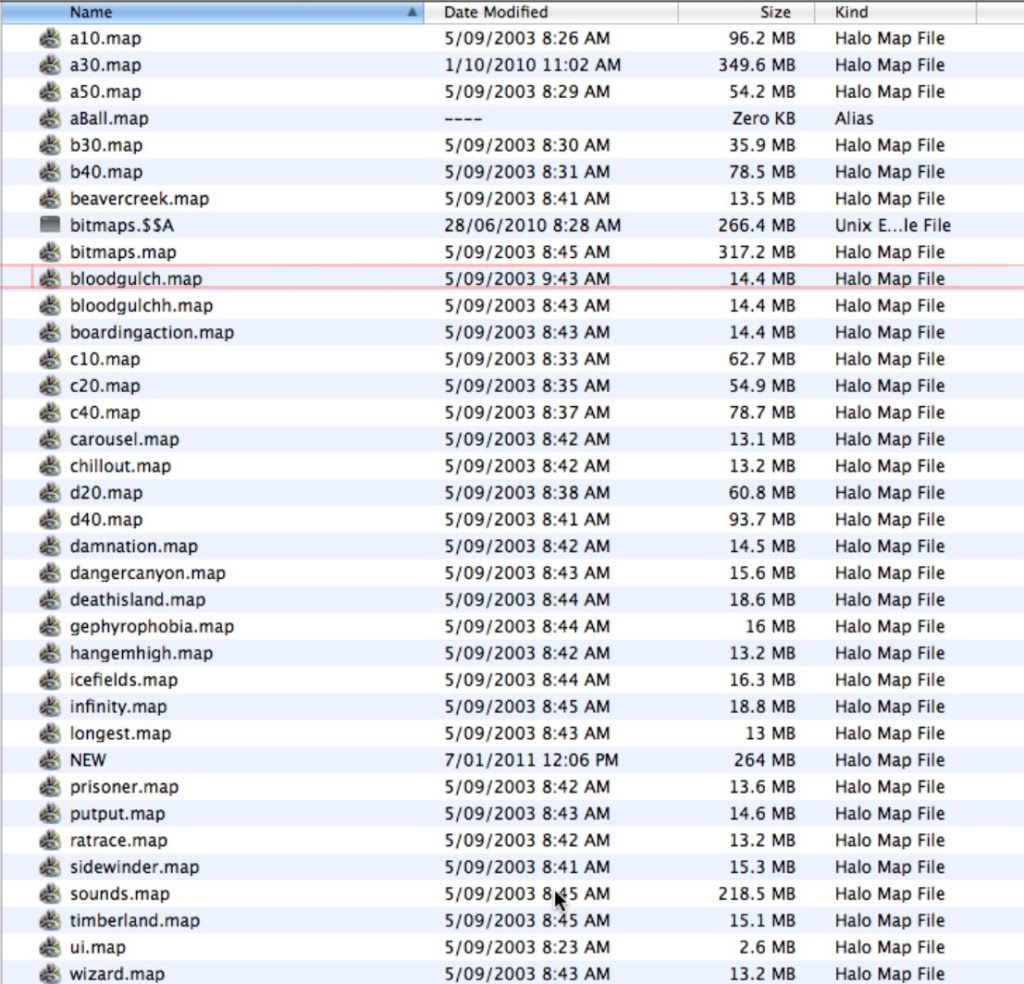The width and height of the screenshot is (1024, 984).
Task: Click the wizard.map file name
Action: click(x=118, y=975)
